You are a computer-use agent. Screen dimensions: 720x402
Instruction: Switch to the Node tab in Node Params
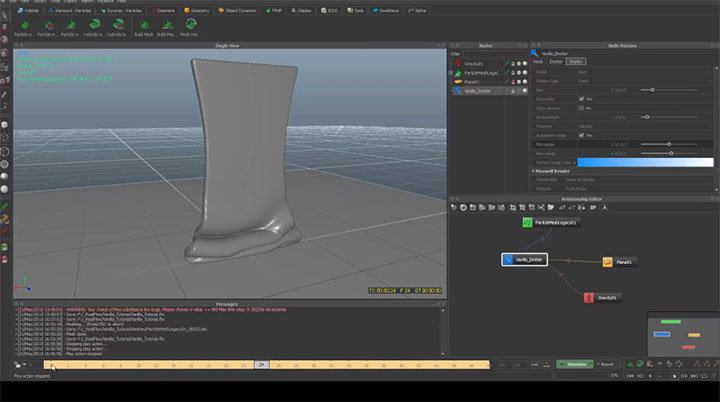pyautogui.click(x=538, y=62)
